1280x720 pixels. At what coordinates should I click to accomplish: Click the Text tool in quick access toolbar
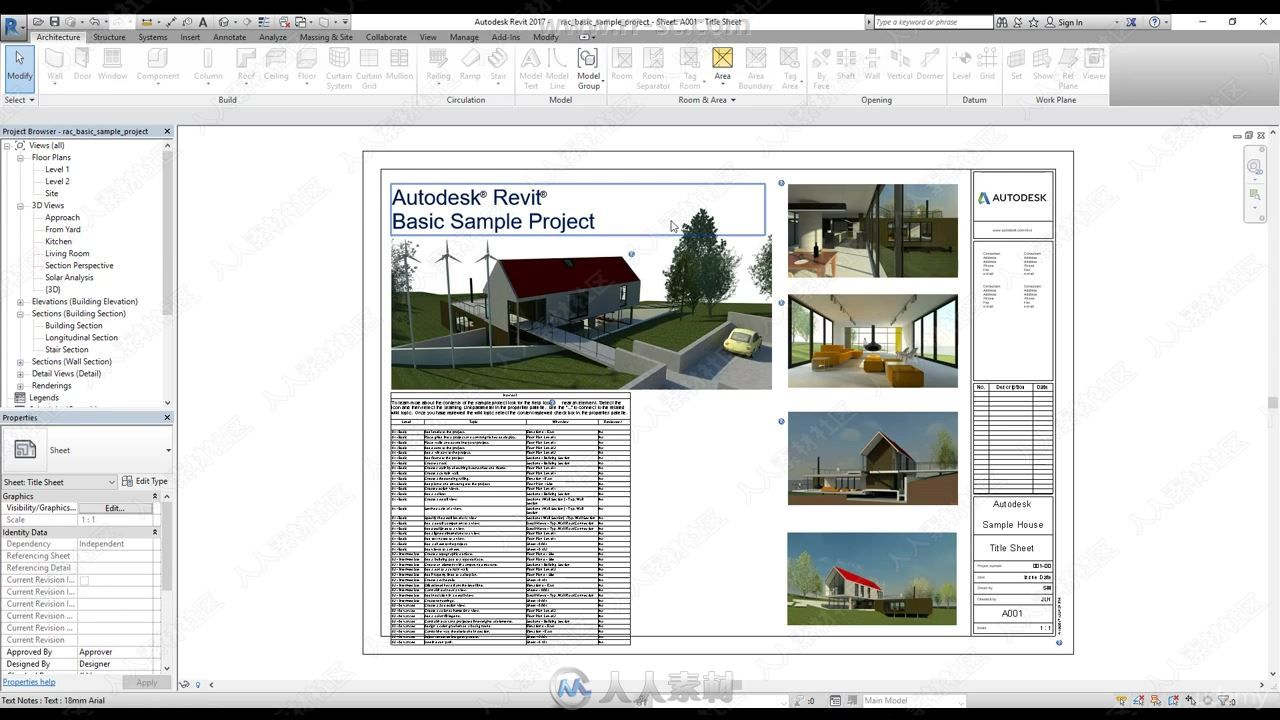(x=203, y=21)
